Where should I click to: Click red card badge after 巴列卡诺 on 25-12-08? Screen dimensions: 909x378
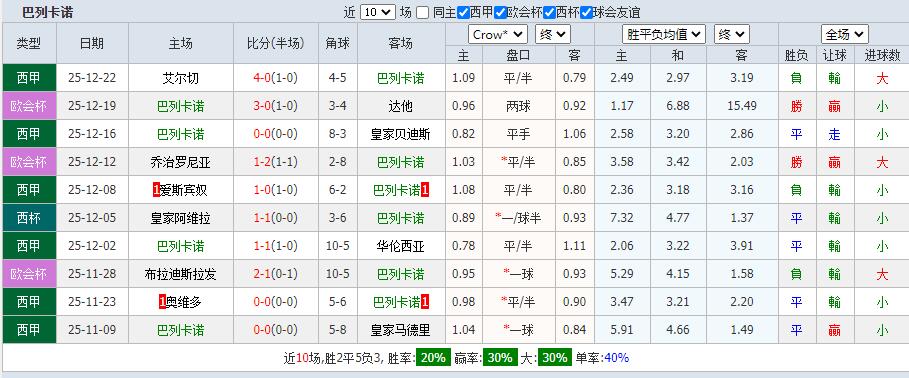(x=425, y=190)
